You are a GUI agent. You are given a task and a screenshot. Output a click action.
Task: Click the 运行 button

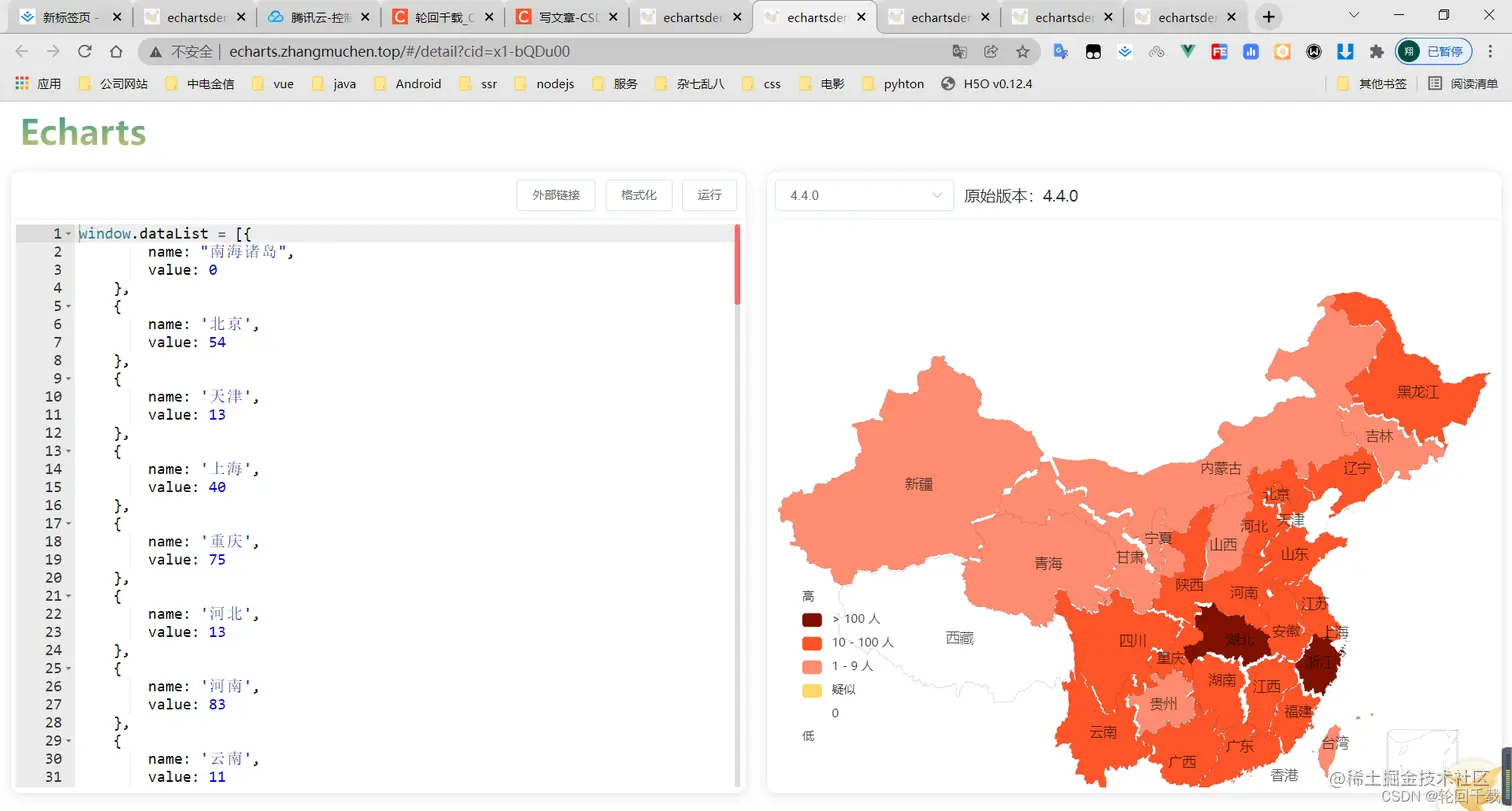coord(710,195)
